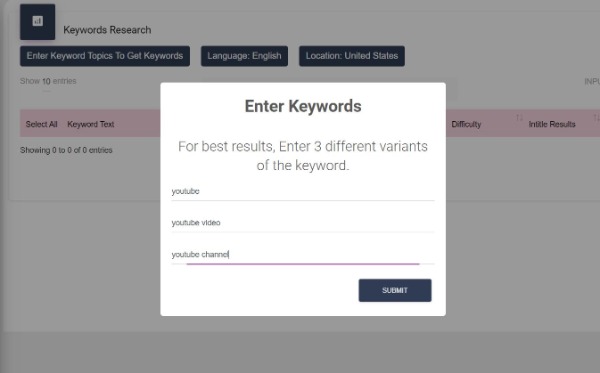Click the Showing 0 to 0 entries text
600x373 pixels.
pyautogui.click(x=66, y=150)
